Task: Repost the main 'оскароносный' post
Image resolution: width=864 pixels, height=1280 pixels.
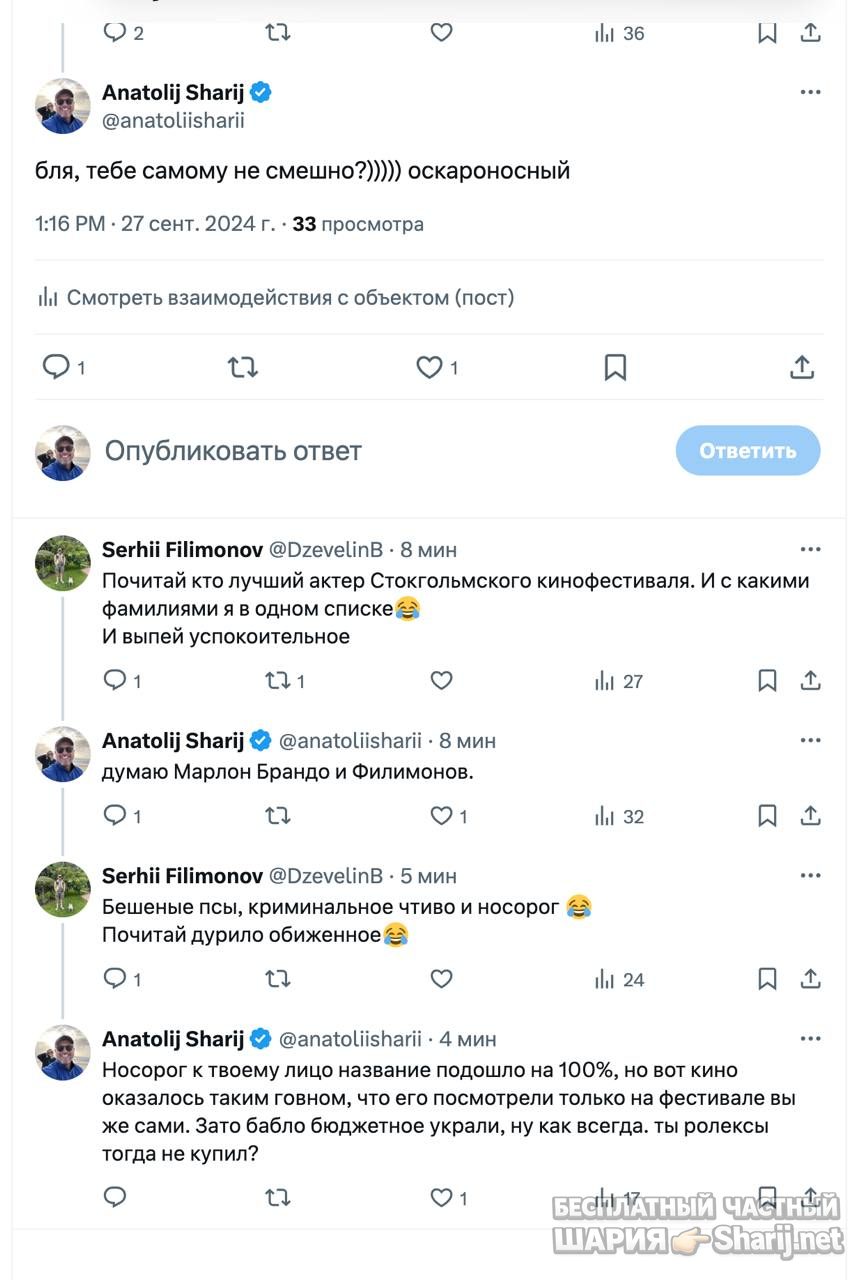Action: pyautogui.click(x=243, y=368)
